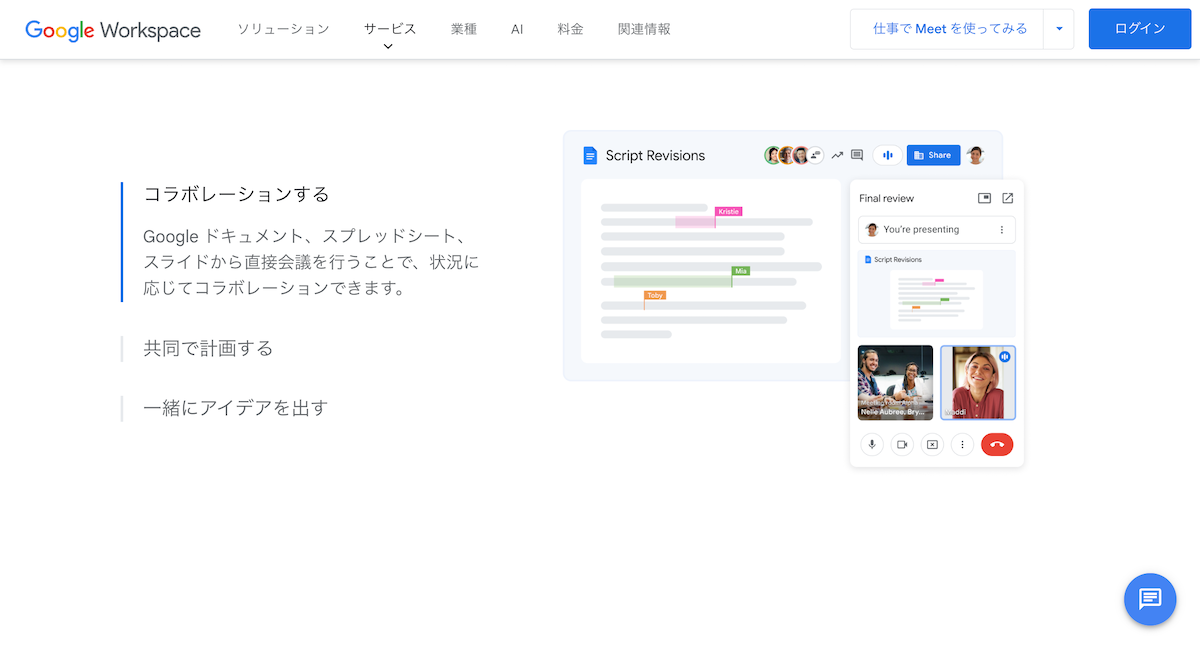Screen dimensions: 1200x648
Task: Open the dropdown arrow beside the Meet trial button
Action: (x=1059, y=29)
